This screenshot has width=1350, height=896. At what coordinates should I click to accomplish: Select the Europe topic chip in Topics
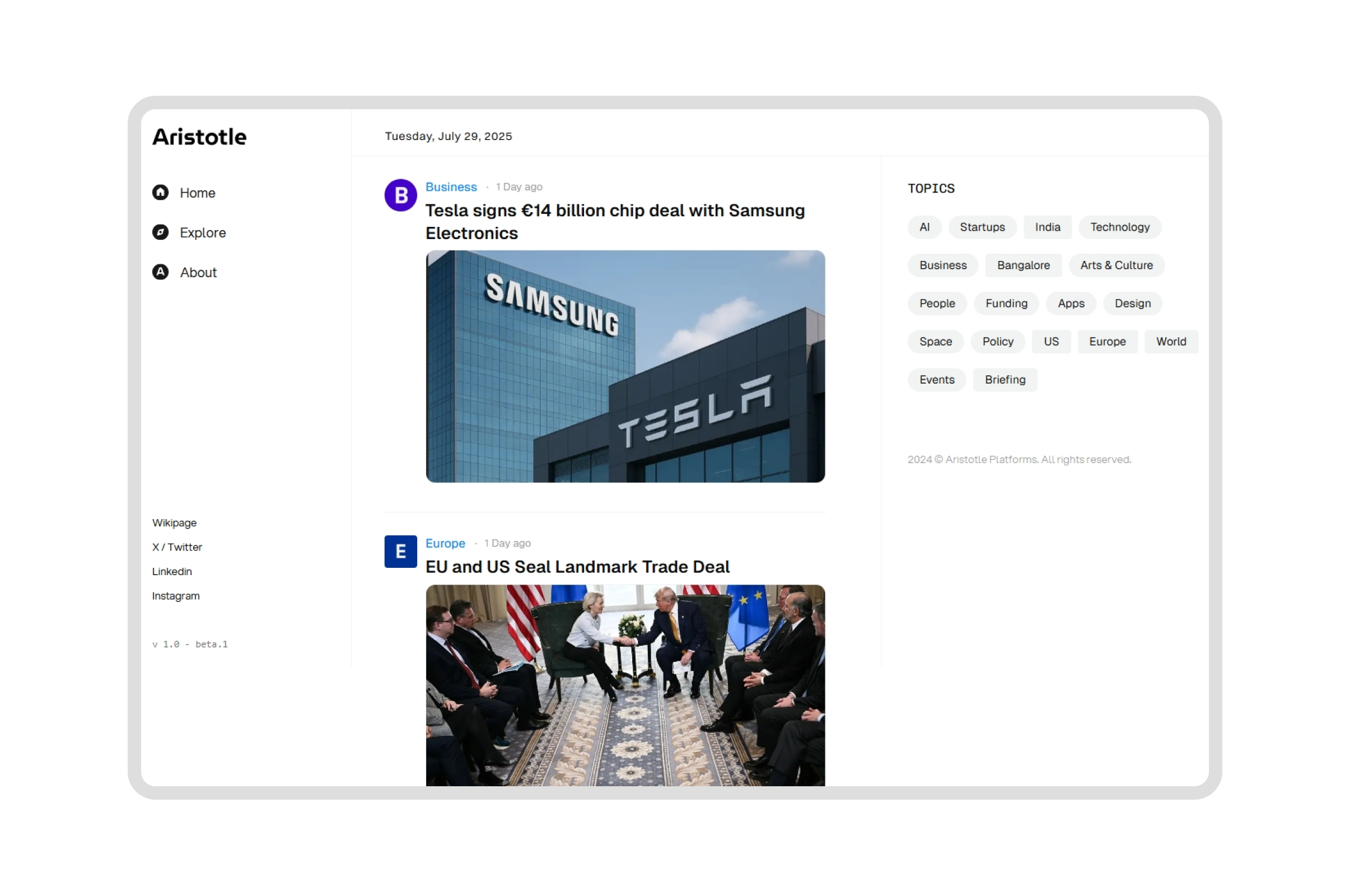pos(1108,342)
